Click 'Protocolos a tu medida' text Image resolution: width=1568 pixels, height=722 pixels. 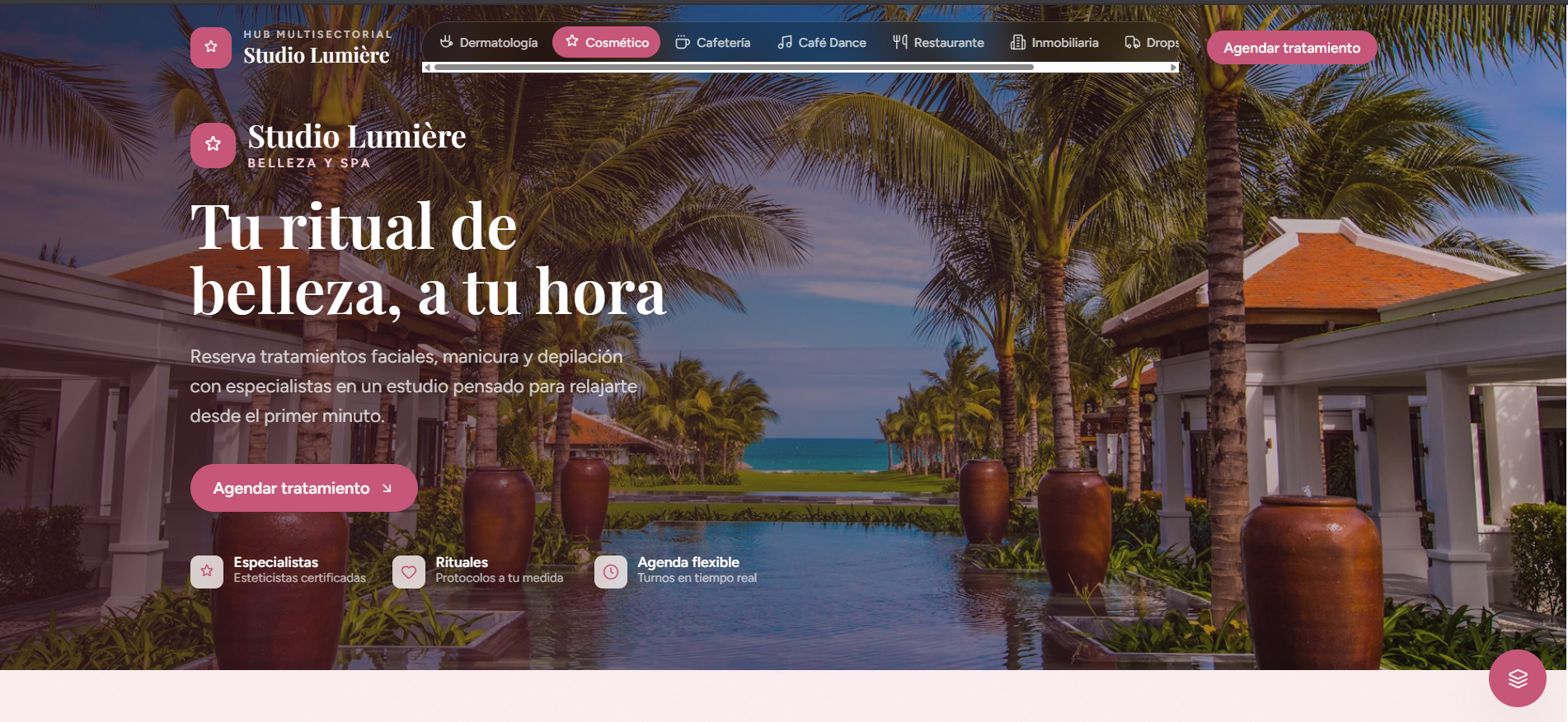coord(499,578)
